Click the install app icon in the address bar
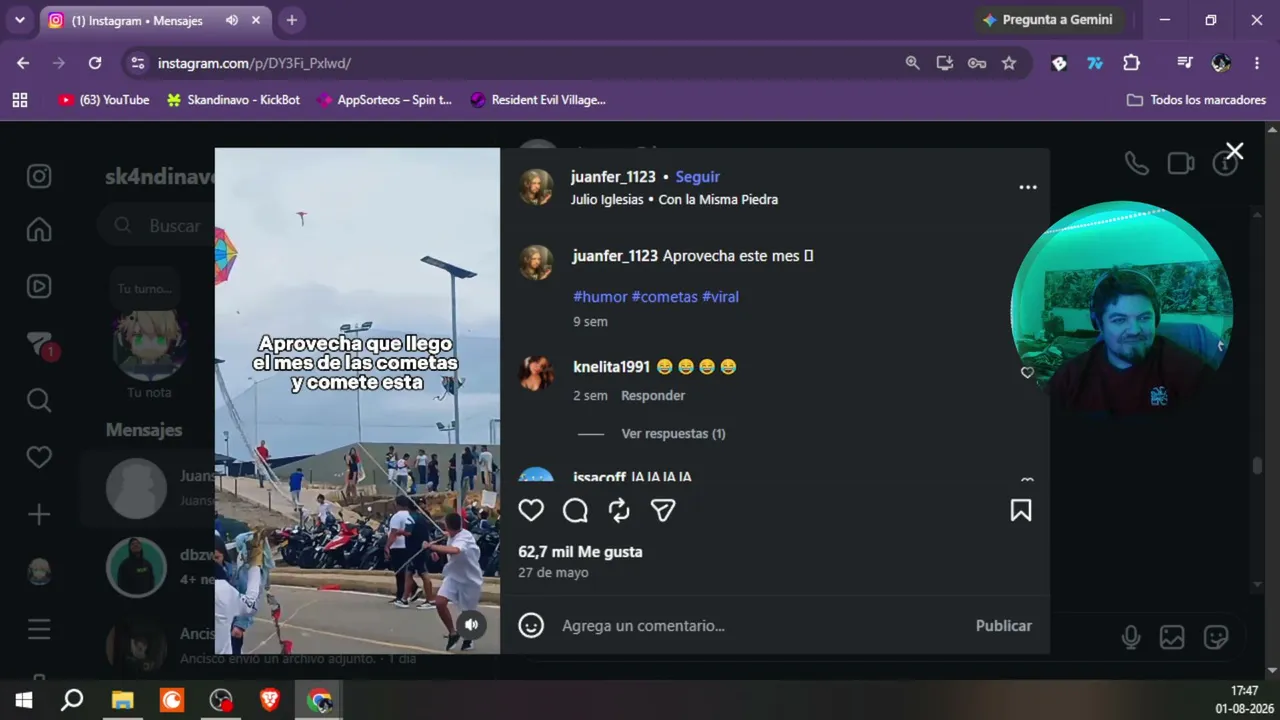 pos(945,63)
